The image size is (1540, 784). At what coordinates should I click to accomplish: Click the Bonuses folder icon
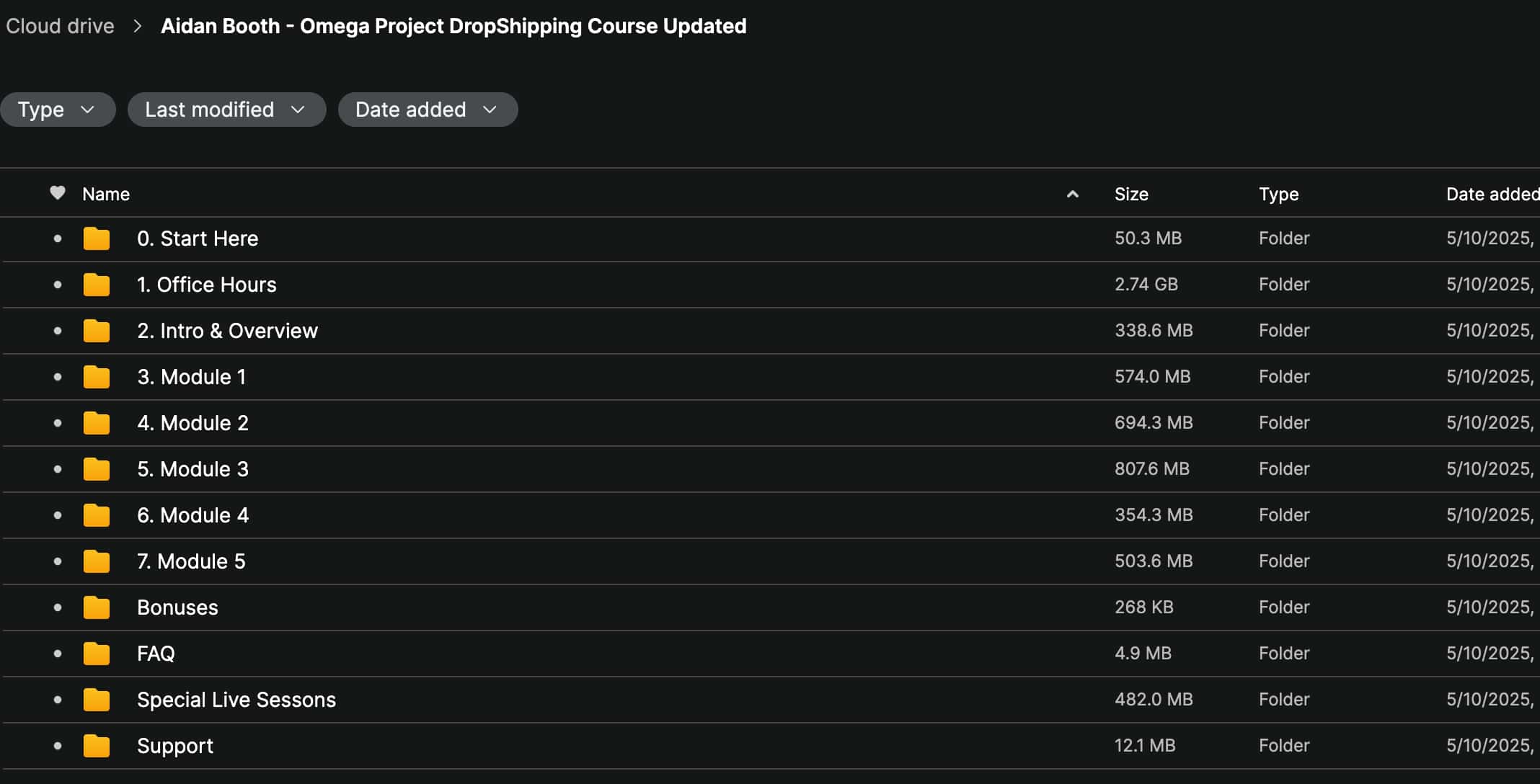97,607
